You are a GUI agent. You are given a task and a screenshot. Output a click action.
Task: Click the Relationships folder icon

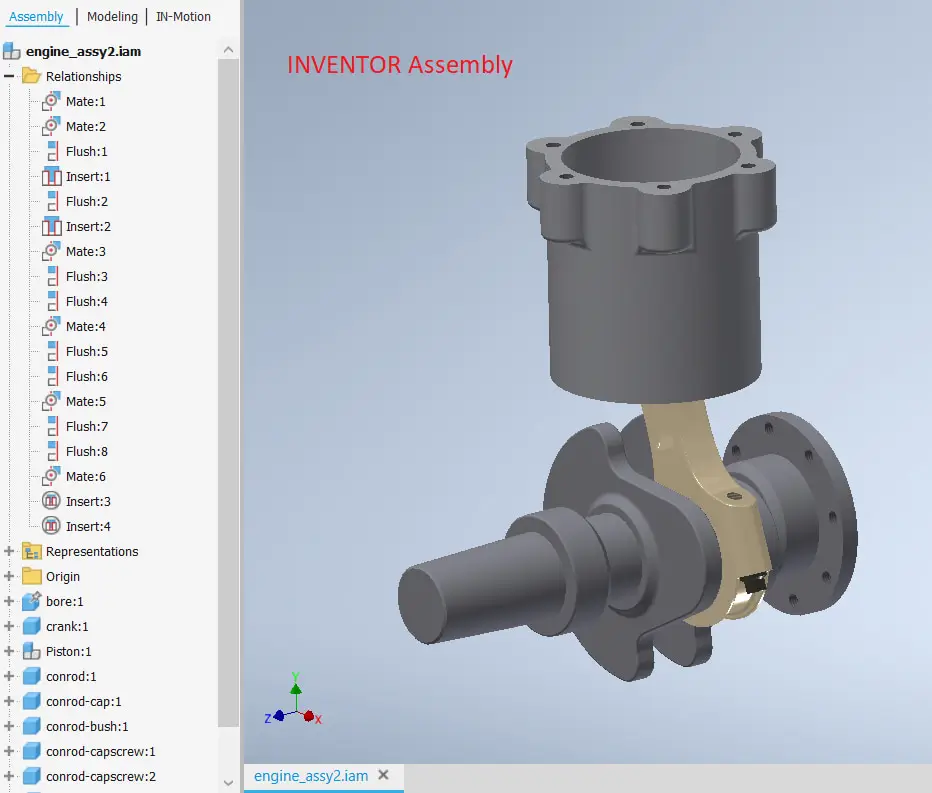click(x=30, y=76)
